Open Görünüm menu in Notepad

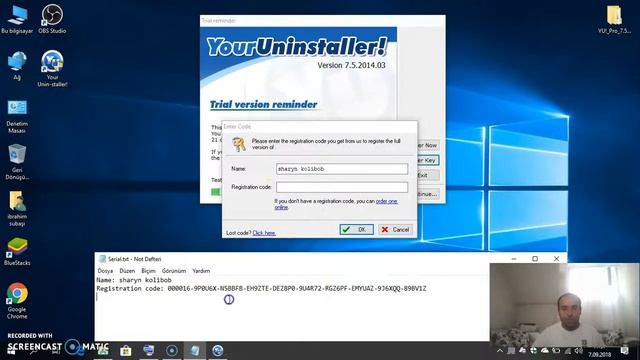174,271
